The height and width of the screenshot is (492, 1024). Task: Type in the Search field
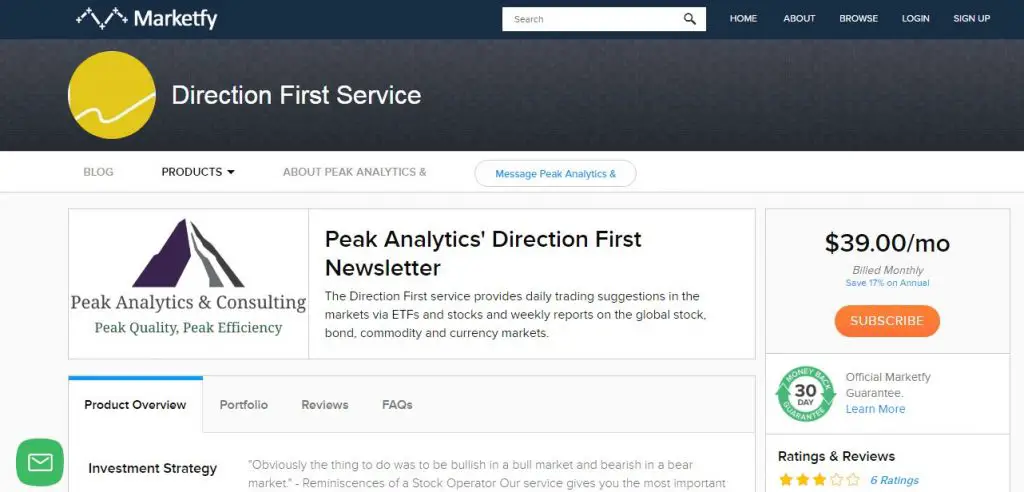590,19
